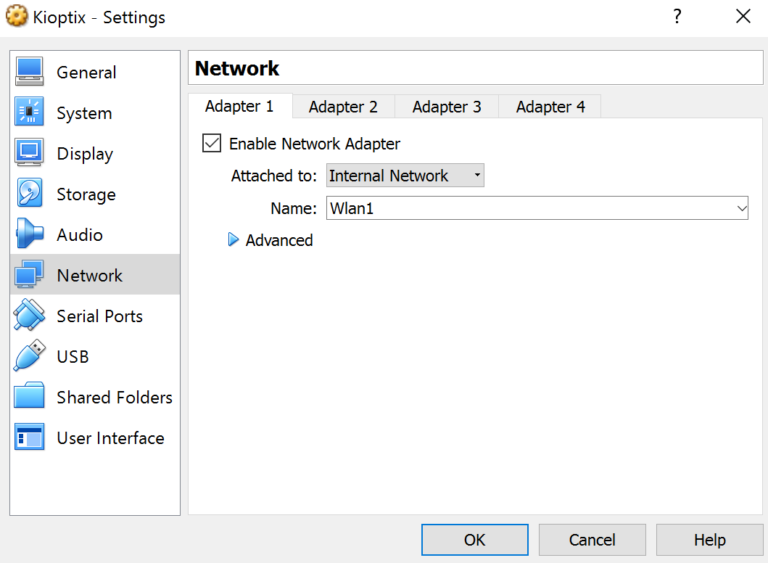Switch to the Adapter 3 tab
The width and height of the screenshot is (768, 563).
click(447, 107)
